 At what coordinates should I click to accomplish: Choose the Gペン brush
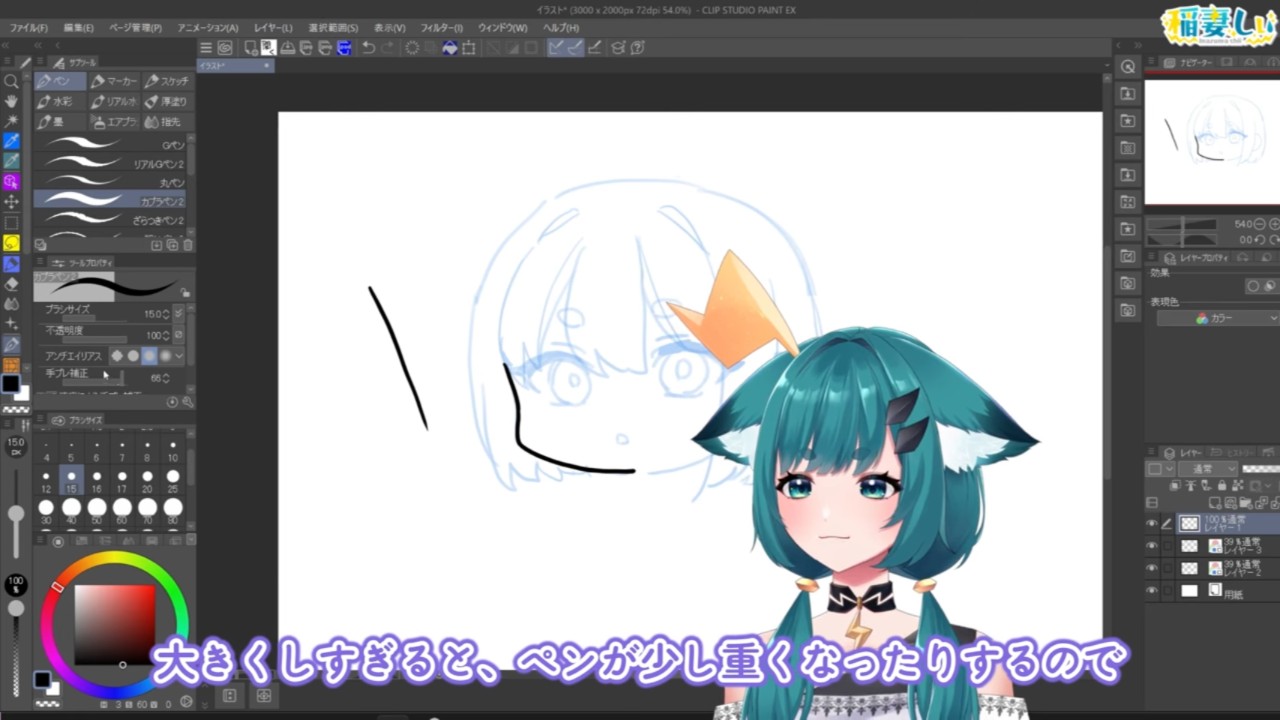110,145
